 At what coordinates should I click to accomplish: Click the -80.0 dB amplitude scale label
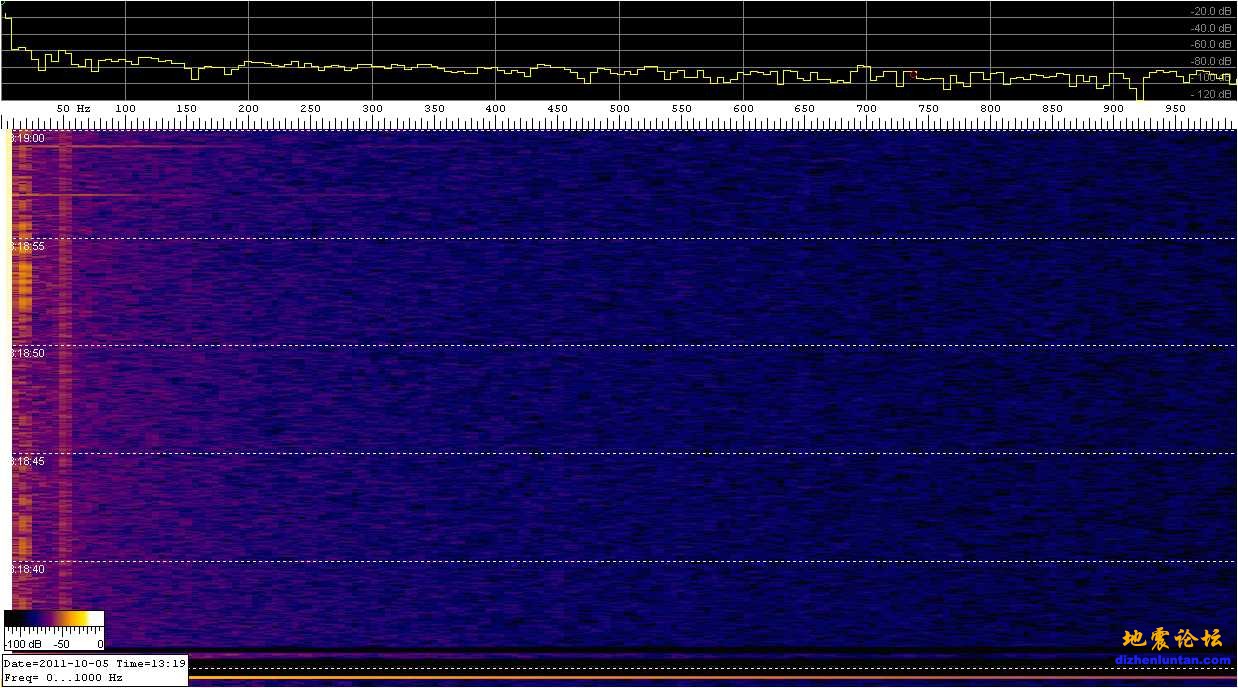[1209, 62]
